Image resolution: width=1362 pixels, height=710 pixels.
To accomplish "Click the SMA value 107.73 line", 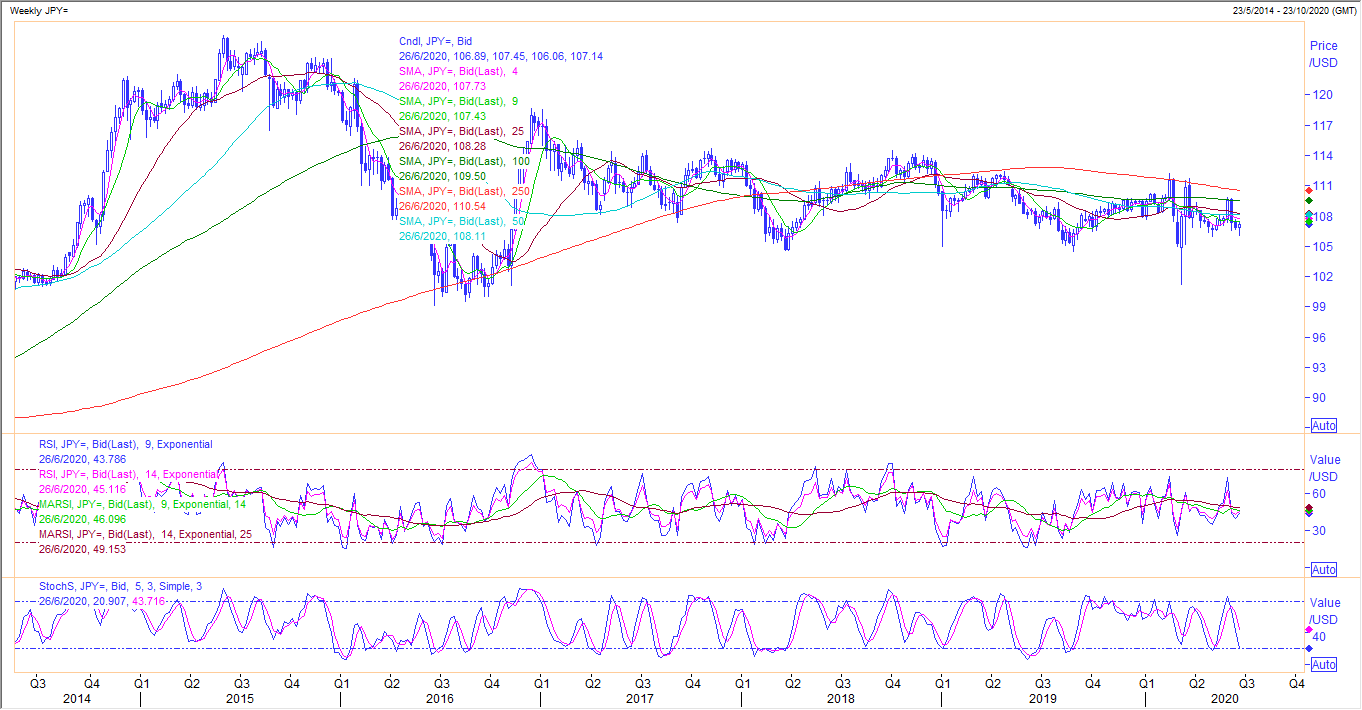I will click(x=442, y=86).
